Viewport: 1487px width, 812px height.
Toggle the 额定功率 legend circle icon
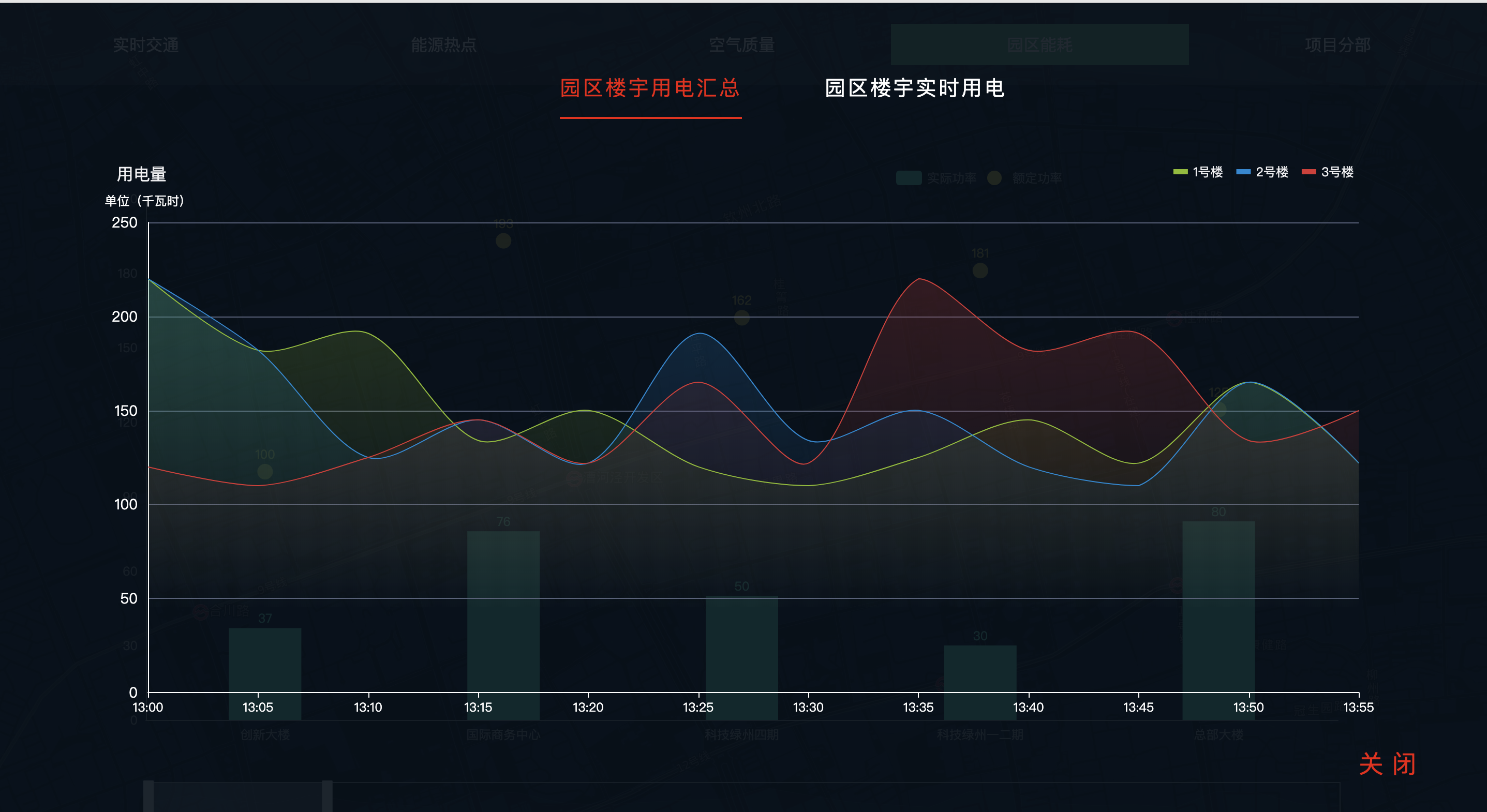994,178
